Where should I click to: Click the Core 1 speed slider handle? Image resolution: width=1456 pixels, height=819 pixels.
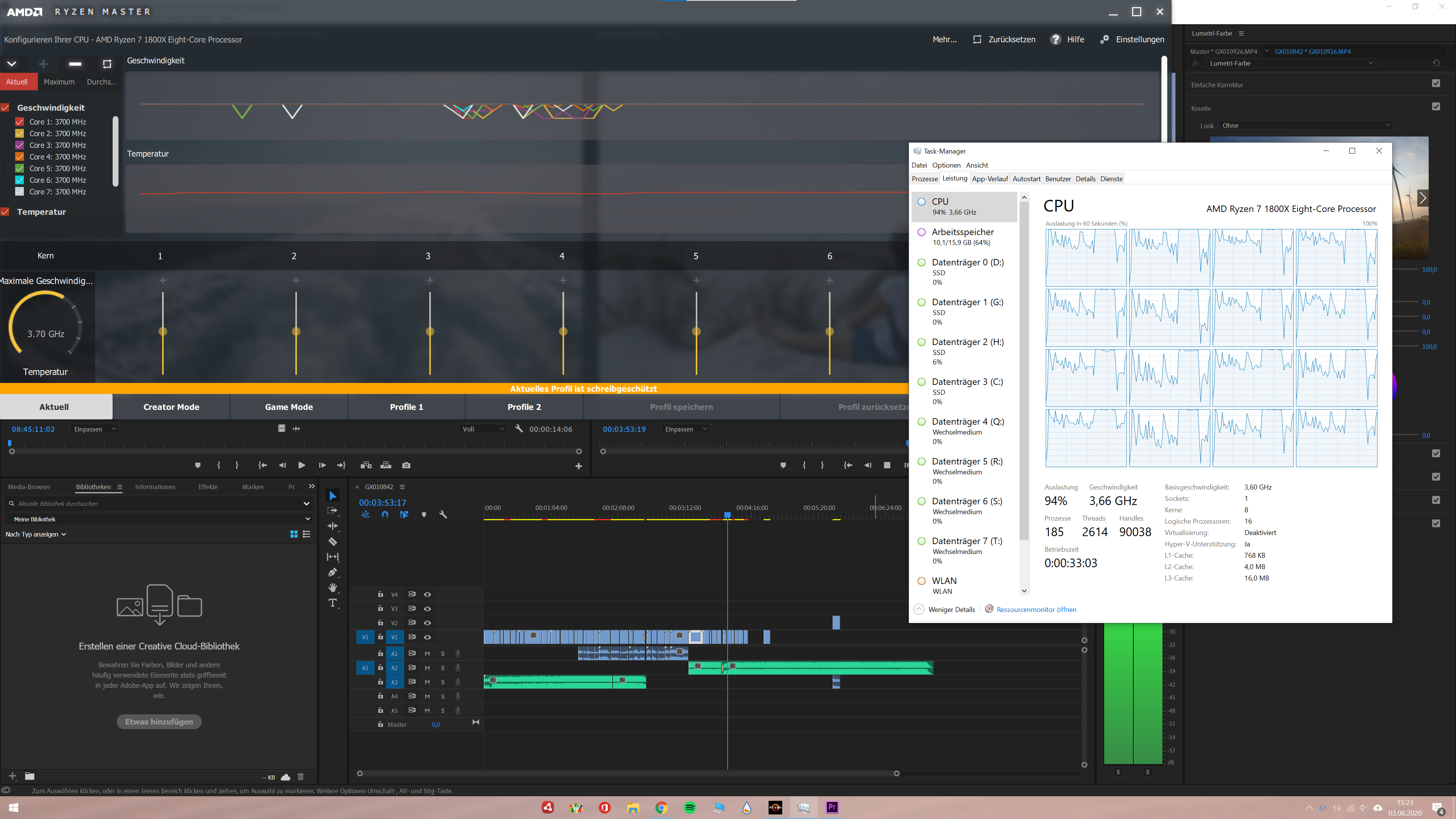[163, 331]
